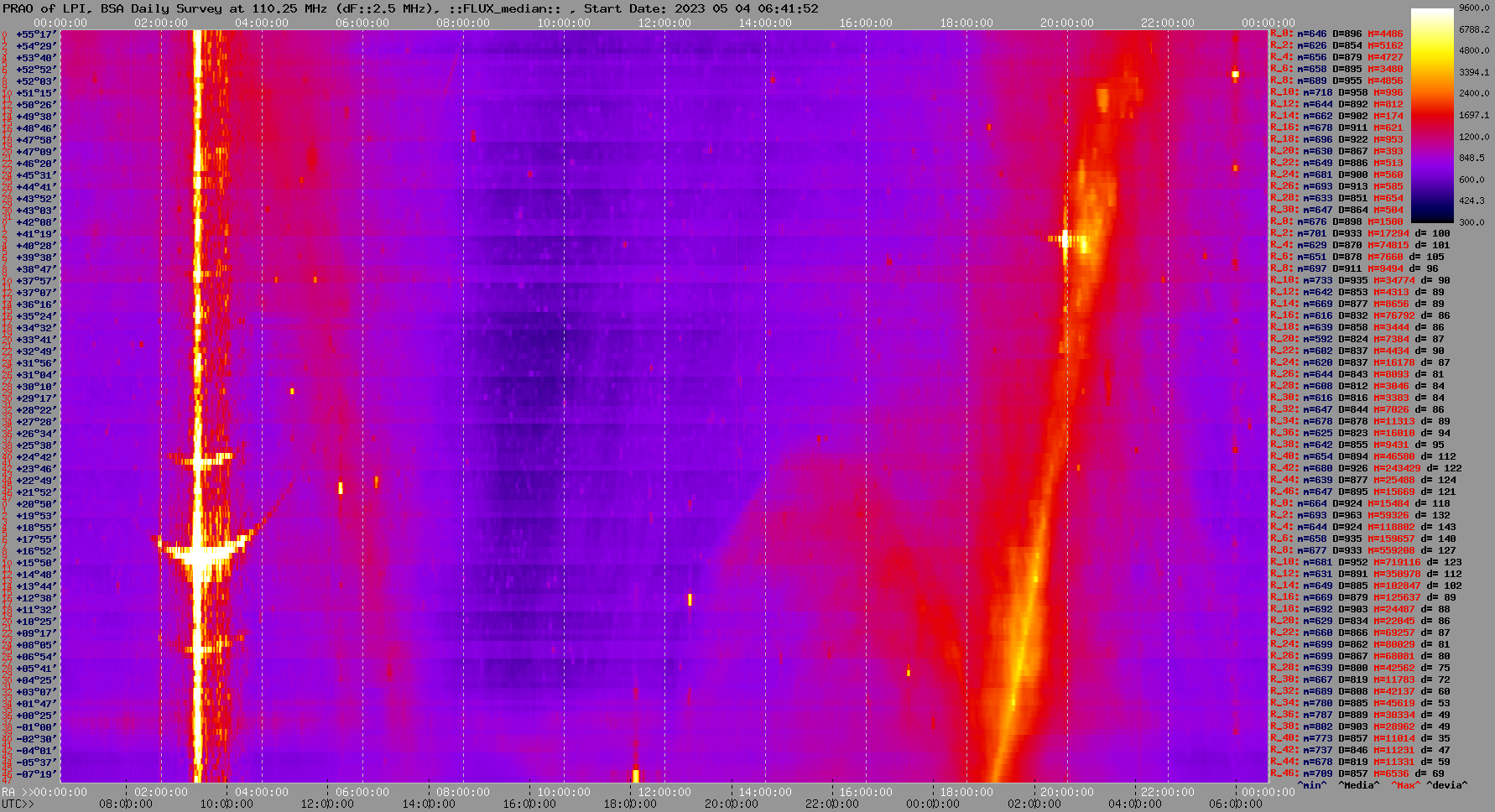Image resolution: width=1495 pixels, height=812 pixels.
Task: Click the plot title 'PRAO of LPI, BSA Daily Survey'
Action: tap(113, 8)
